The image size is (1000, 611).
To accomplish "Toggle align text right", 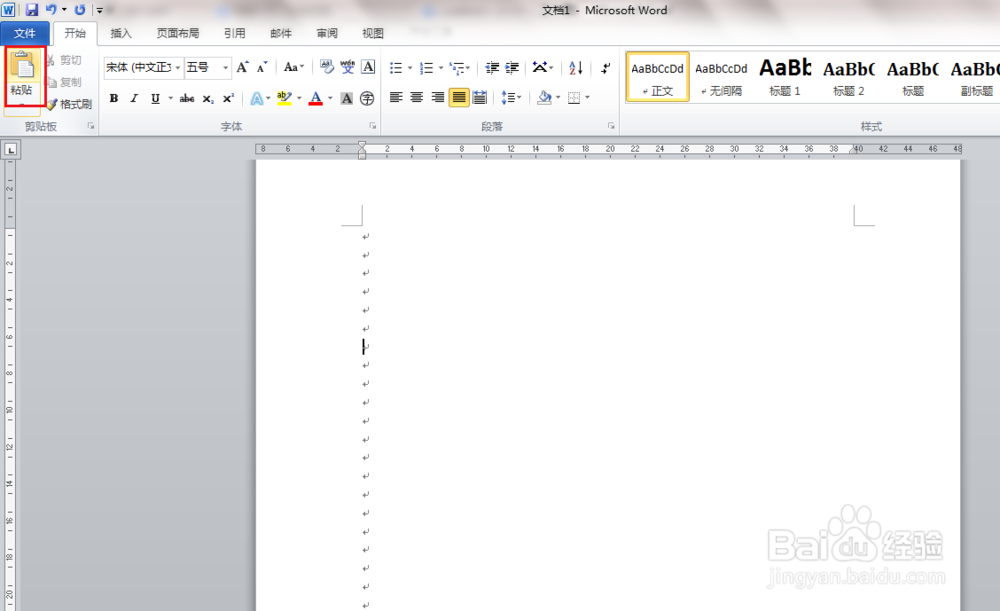I will 438,98.
